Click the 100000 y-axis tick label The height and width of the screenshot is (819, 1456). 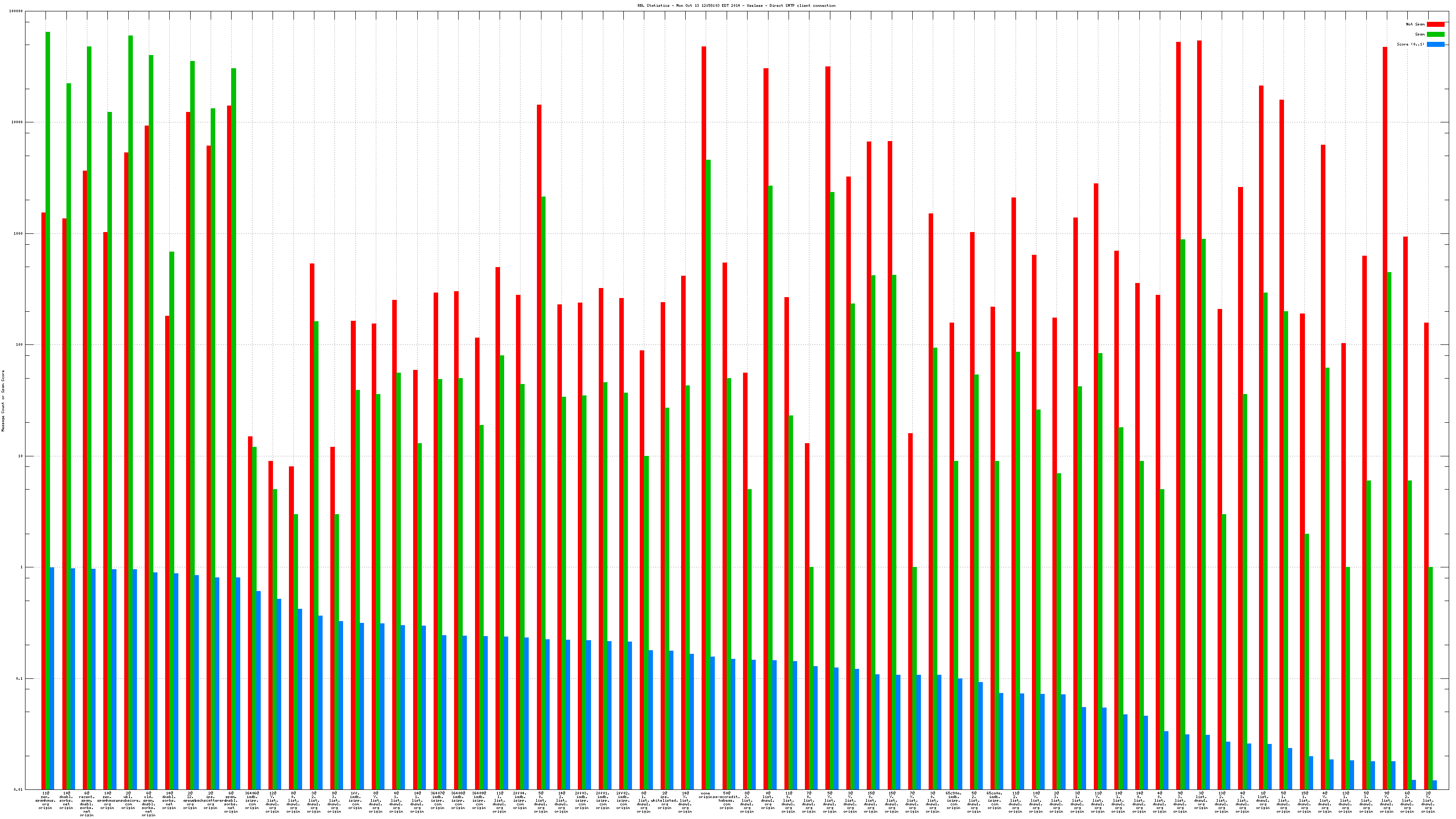16,11
